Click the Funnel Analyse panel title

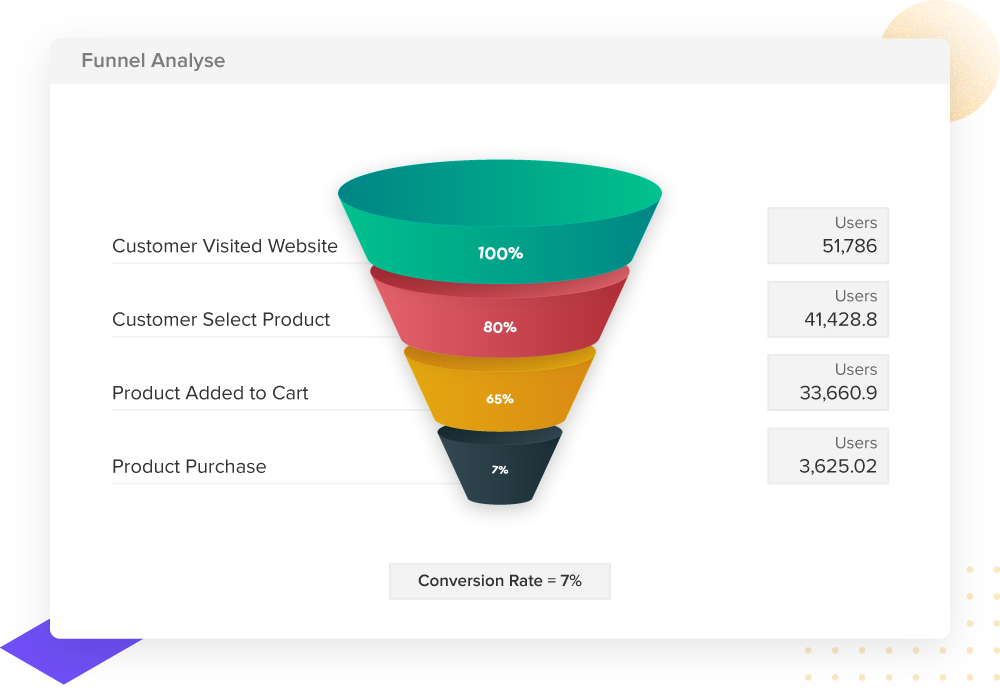153,61
